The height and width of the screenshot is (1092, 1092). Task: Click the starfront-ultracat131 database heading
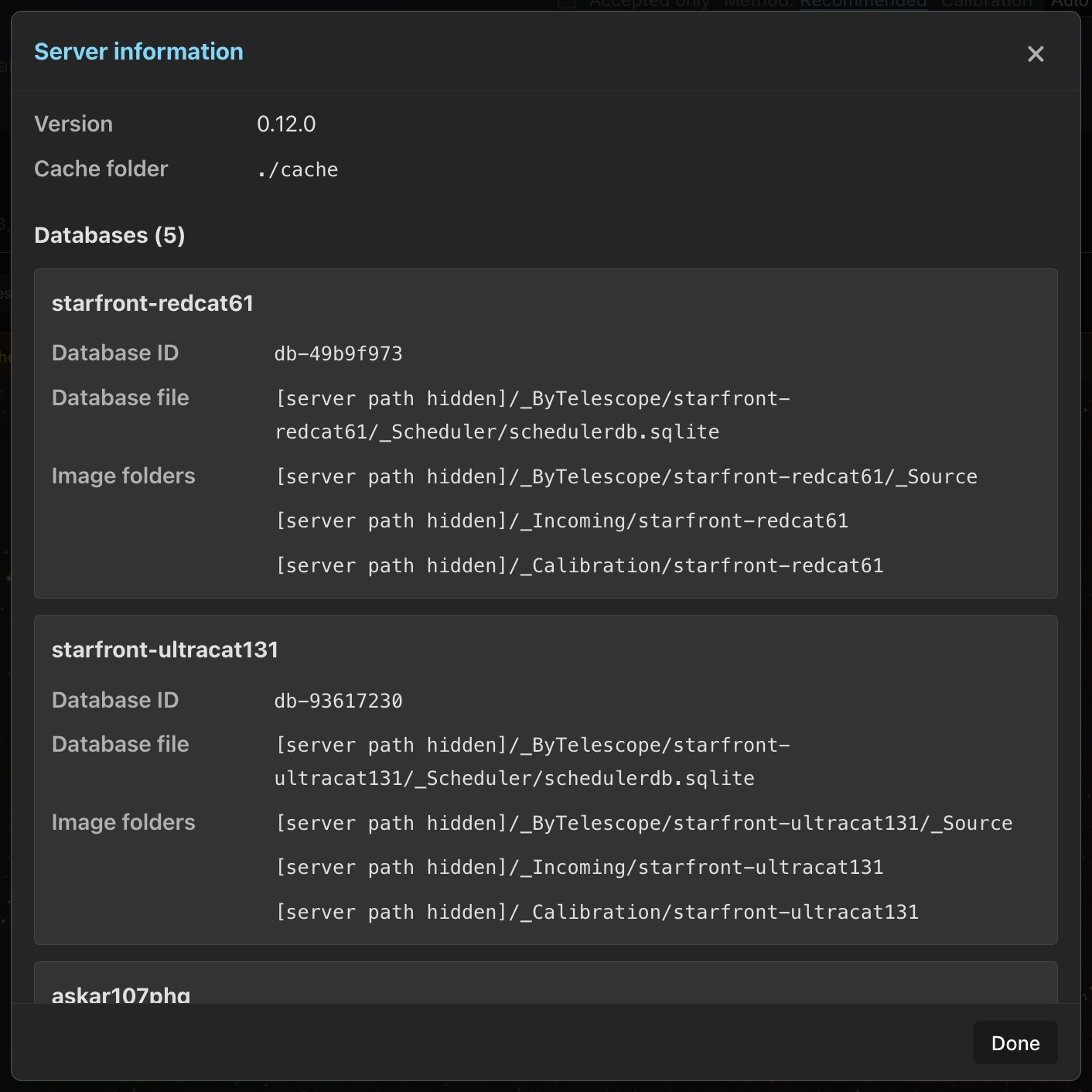(x=165, y=650)
